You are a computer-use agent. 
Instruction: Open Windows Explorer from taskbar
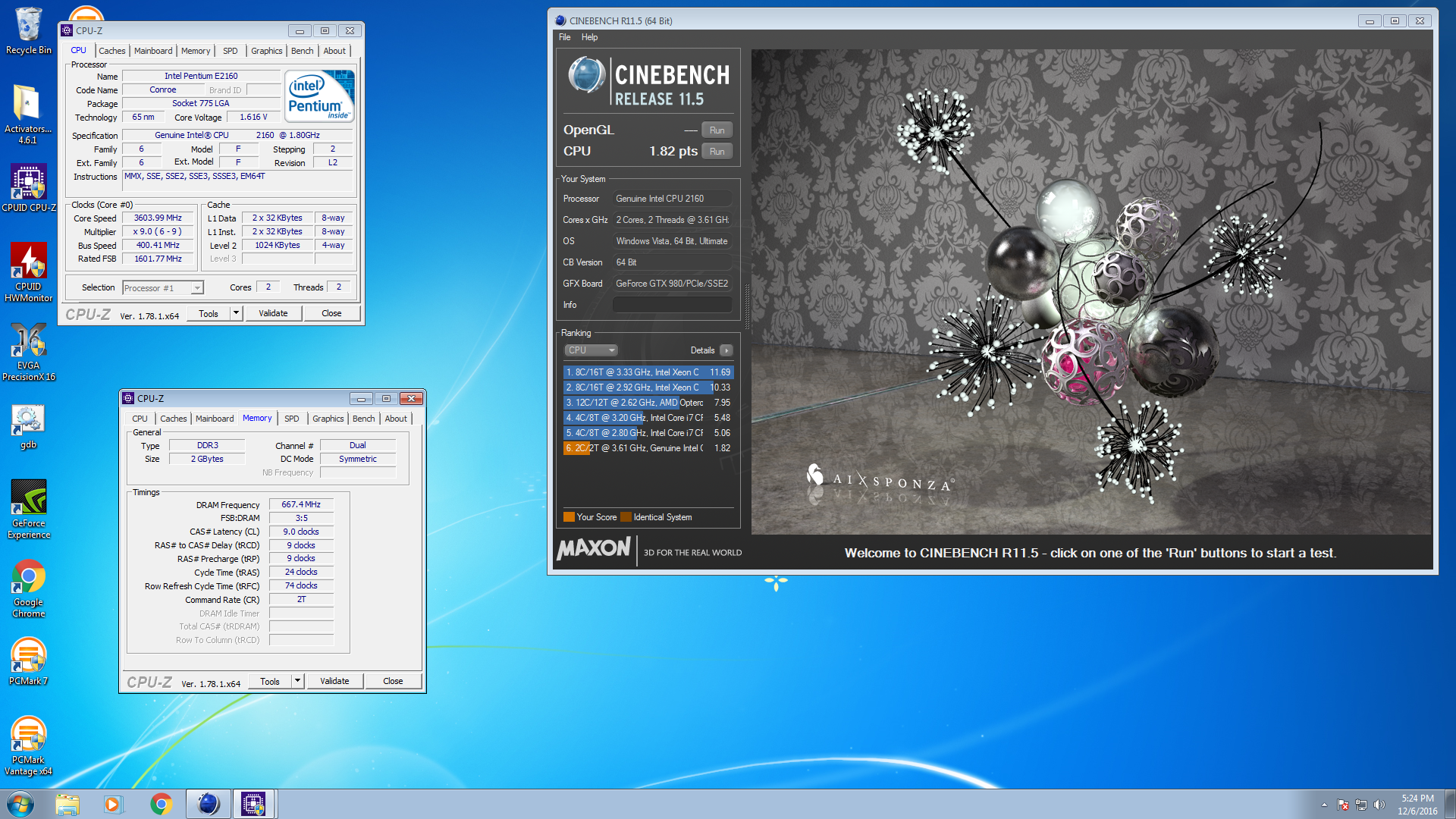coord(67,804)
